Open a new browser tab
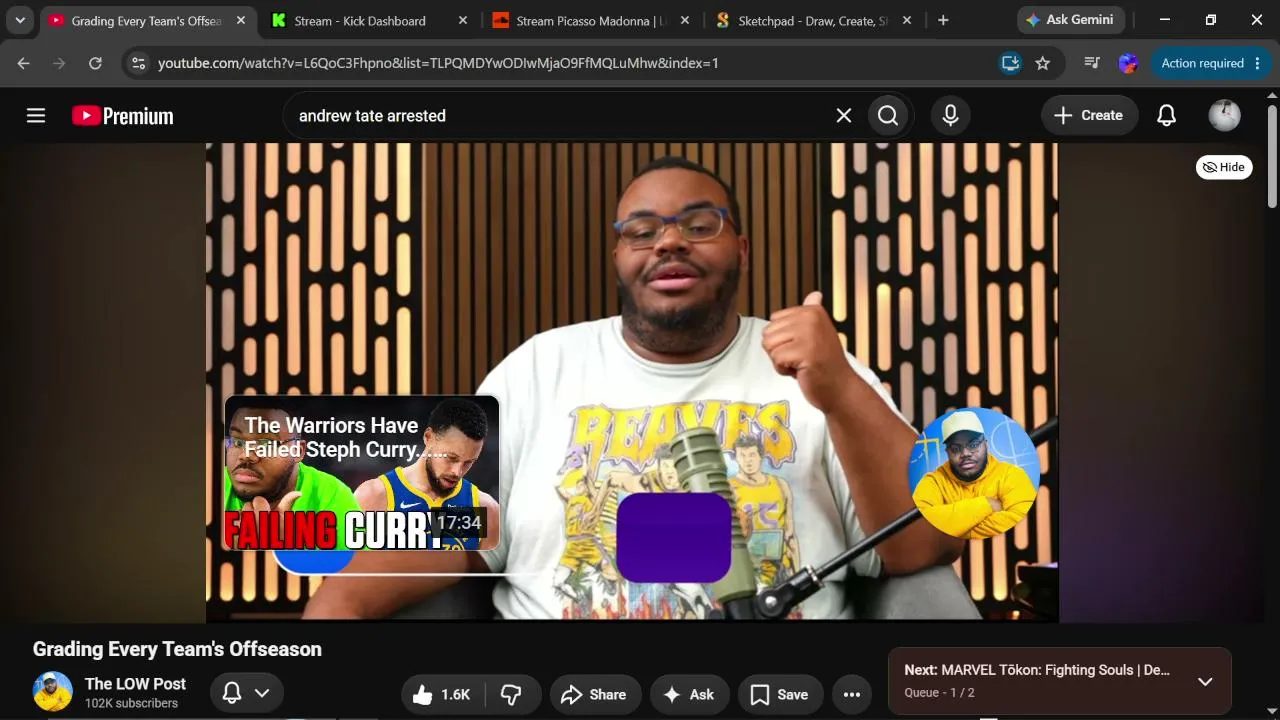The width and height of the screenshot is (1280, 720). pyautogui.click(x=943, y=20)
